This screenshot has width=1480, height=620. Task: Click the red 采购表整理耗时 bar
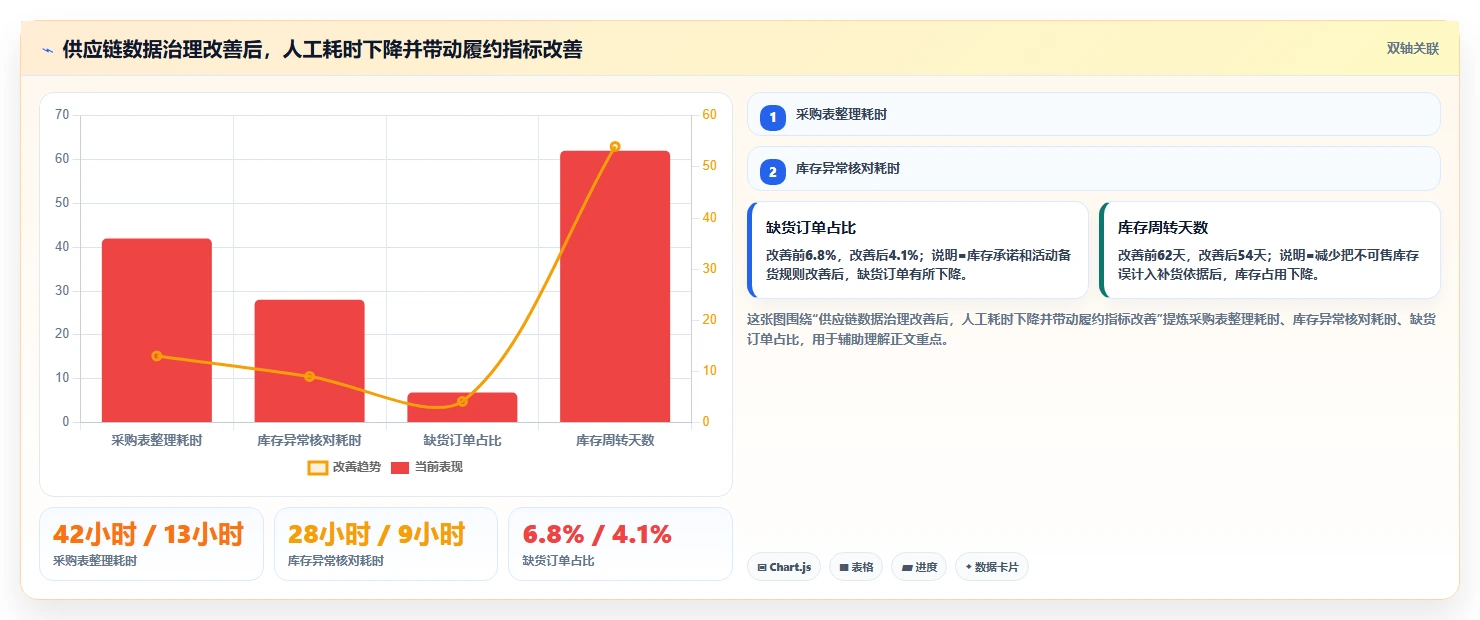tap(157, 330)
